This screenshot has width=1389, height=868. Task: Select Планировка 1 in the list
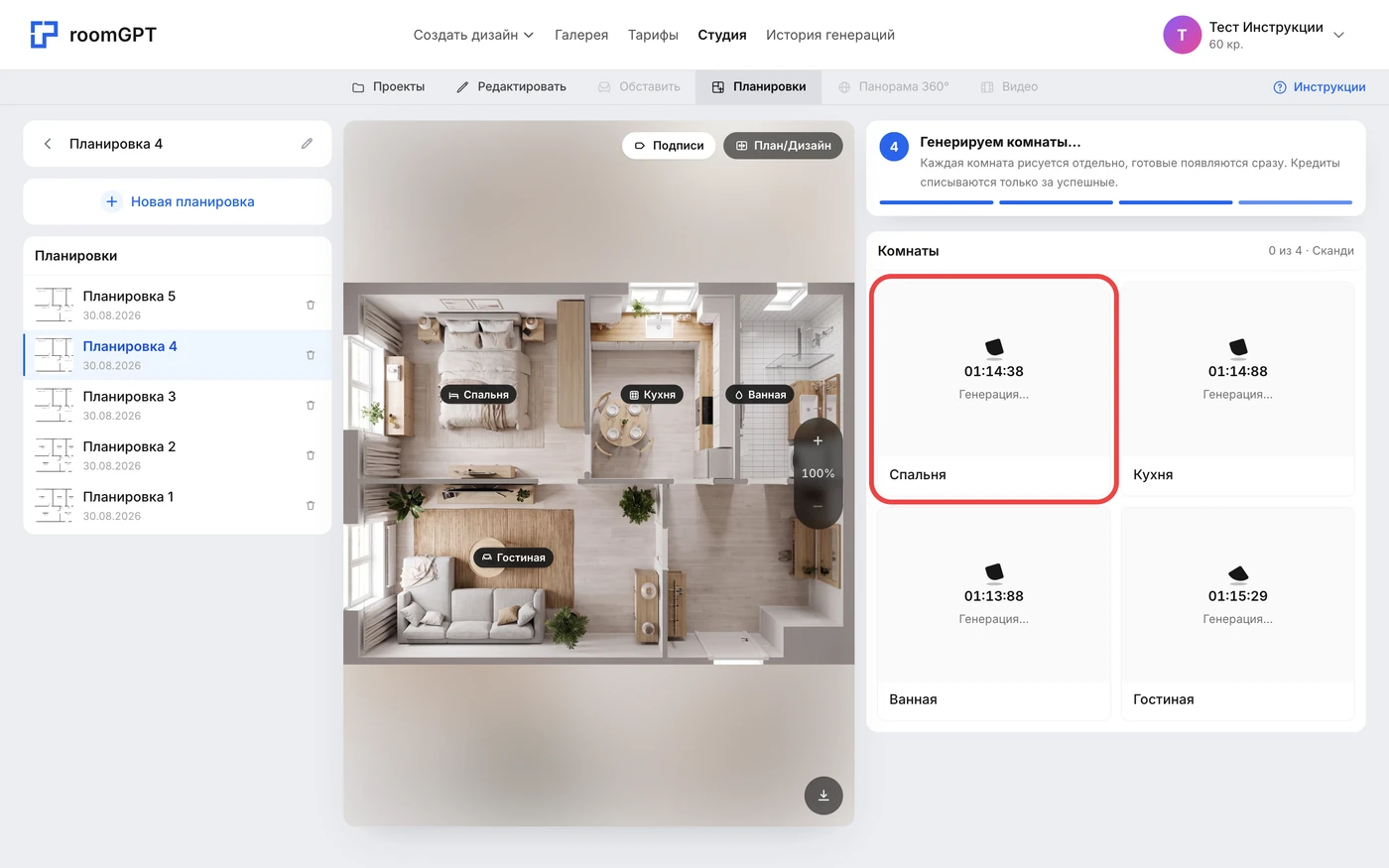tap(178, 505)
